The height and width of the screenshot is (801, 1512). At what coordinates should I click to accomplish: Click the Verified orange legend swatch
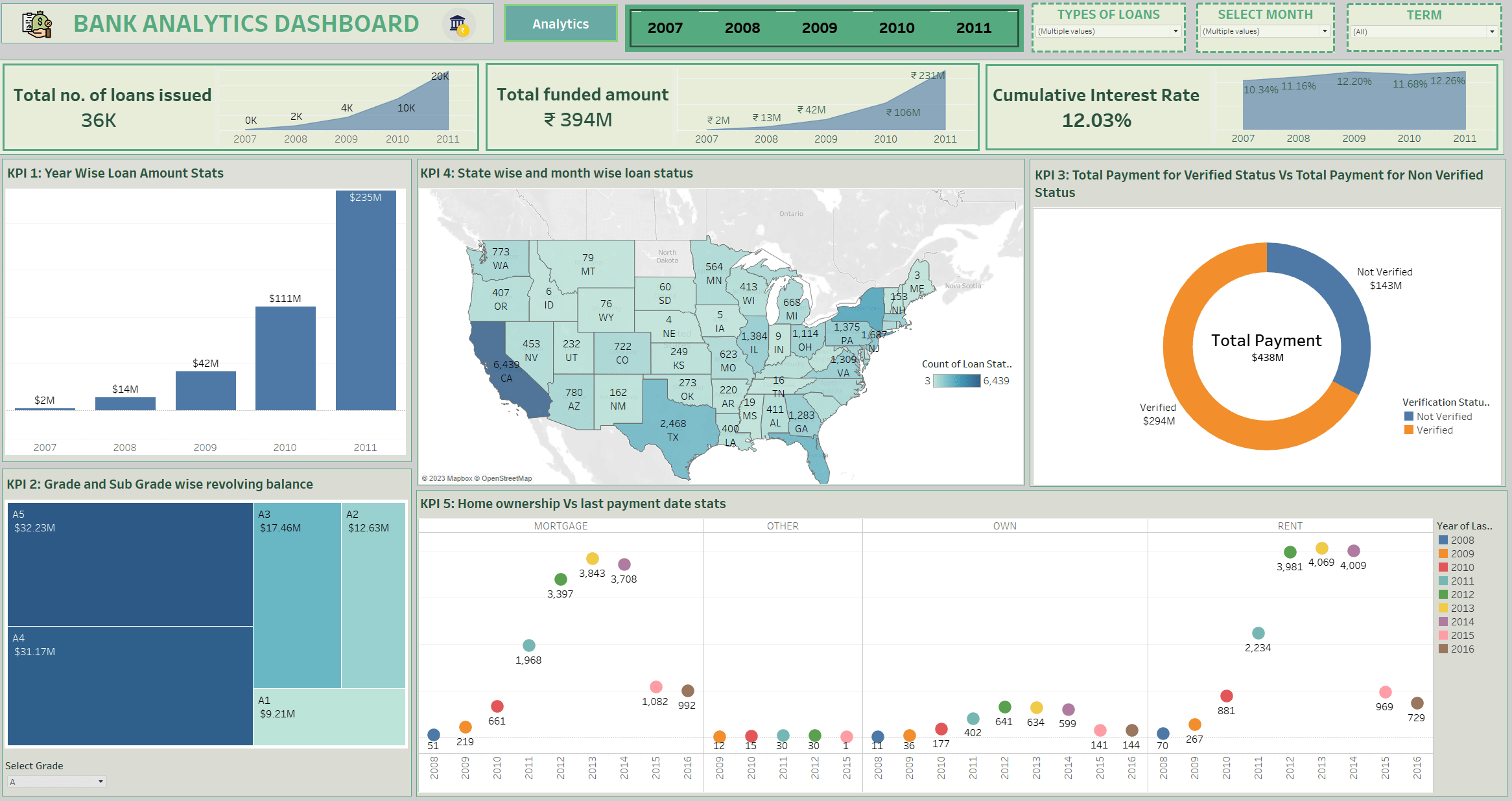(x=1408, y=430)
